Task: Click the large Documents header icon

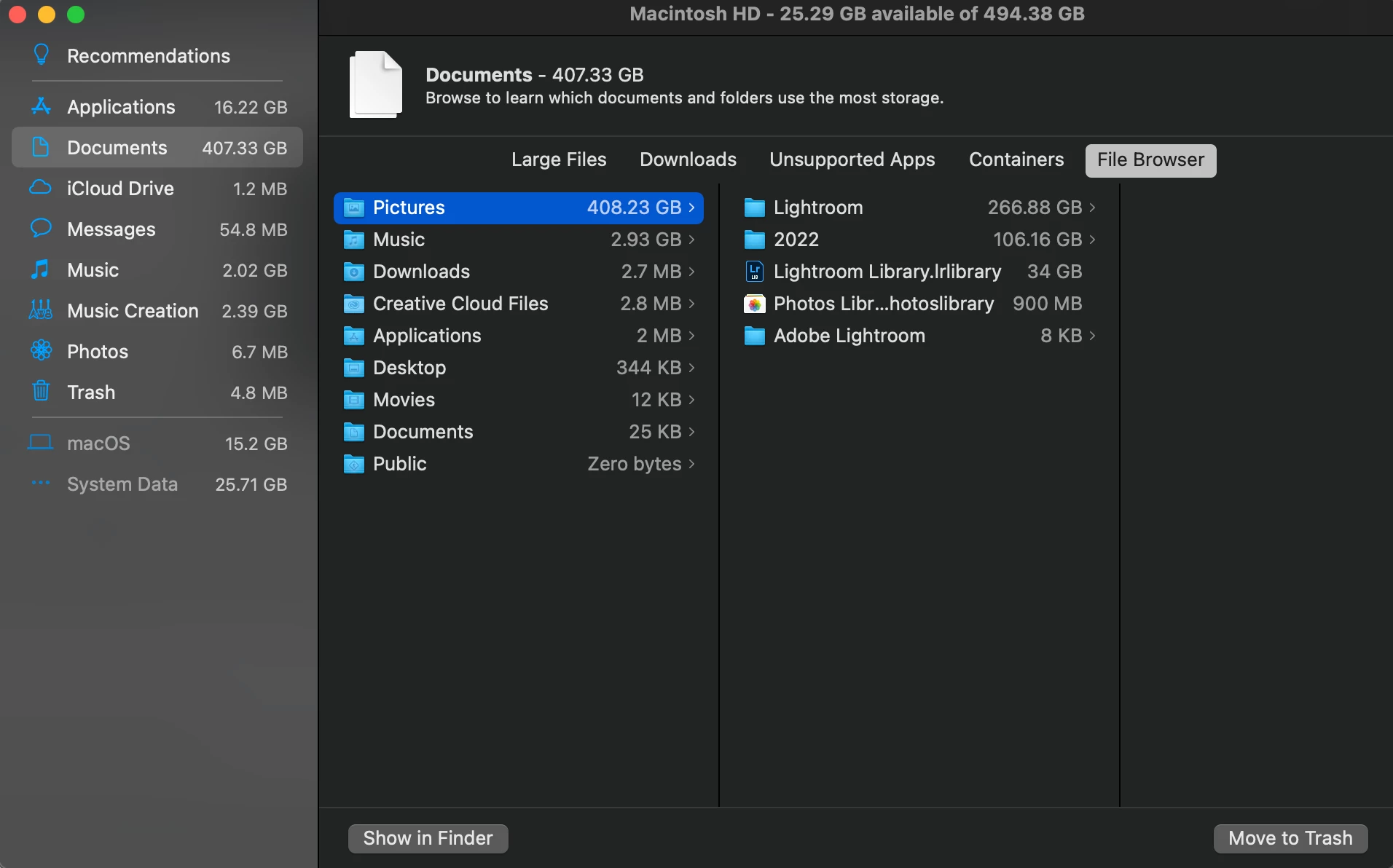Action: (376, 84)
